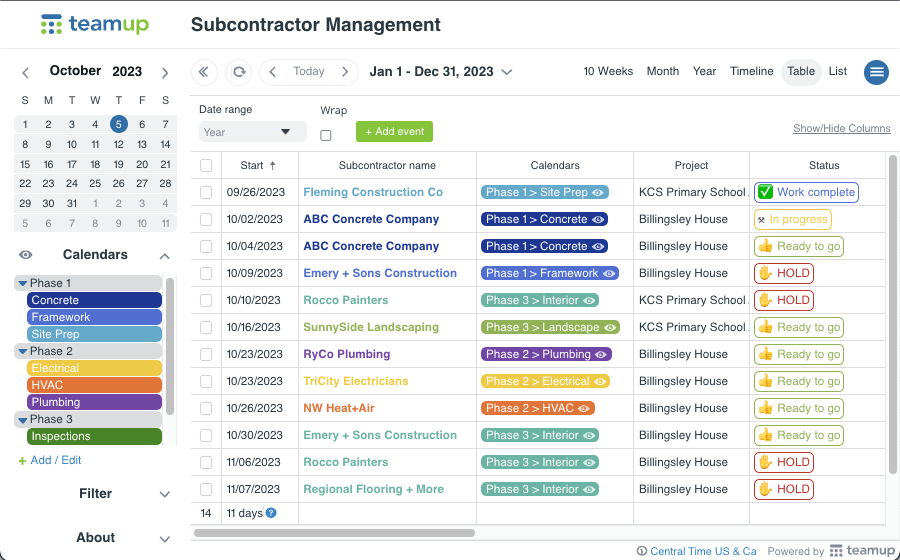900x560 pixels.
Task: Click the eye icon on the Phase 2 > HVAC tag
Action: 584,409
